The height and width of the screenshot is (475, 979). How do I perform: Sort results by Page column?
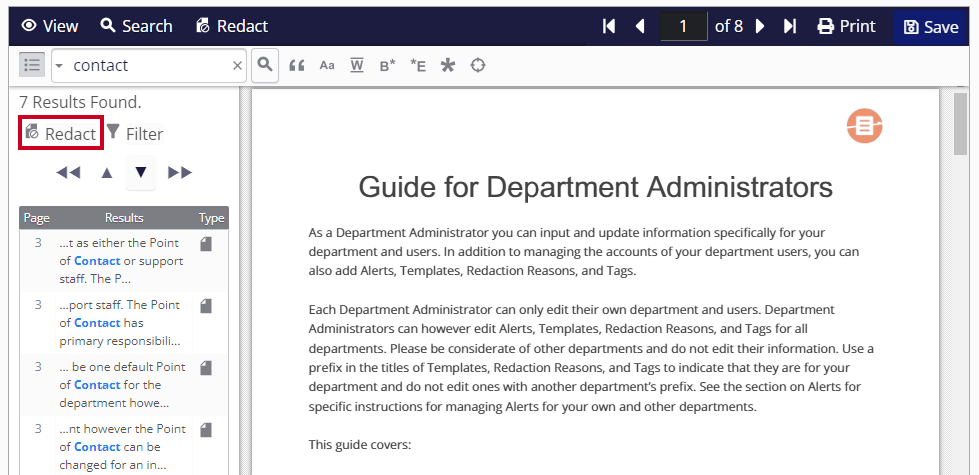(x=36, y=218)
